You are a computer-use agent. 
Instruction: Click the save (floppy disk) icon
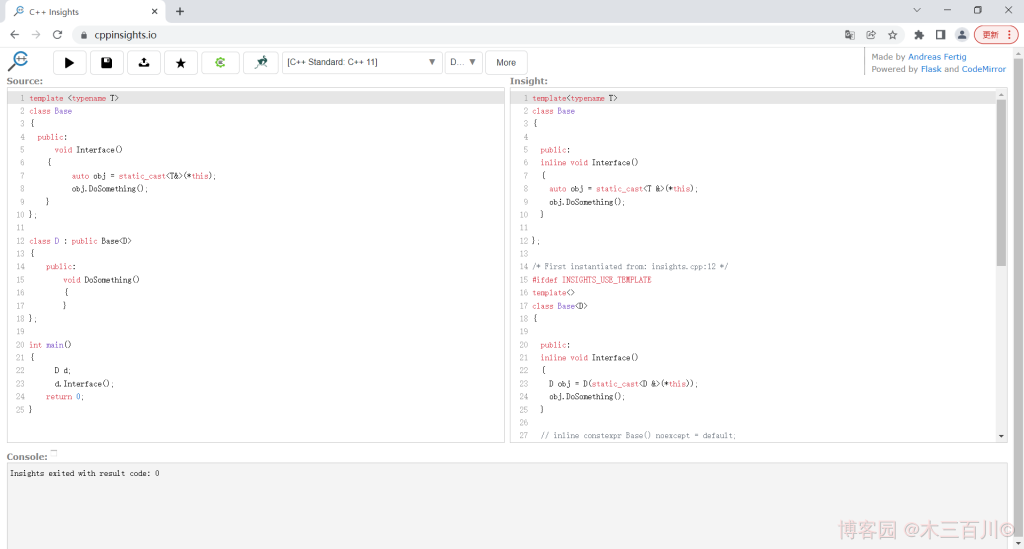(x=106, y=62)
